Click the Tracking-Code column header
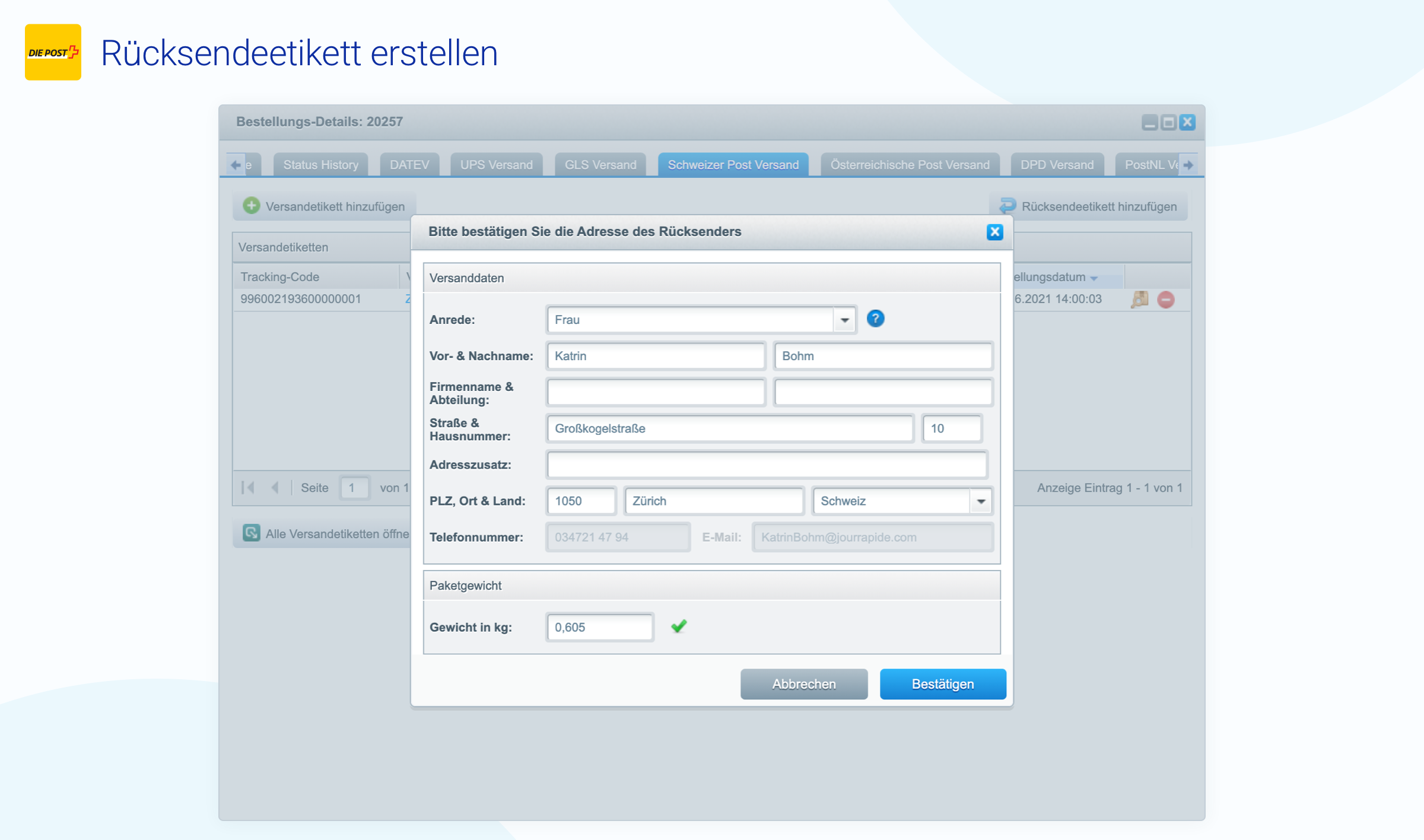 pos(316,277)
